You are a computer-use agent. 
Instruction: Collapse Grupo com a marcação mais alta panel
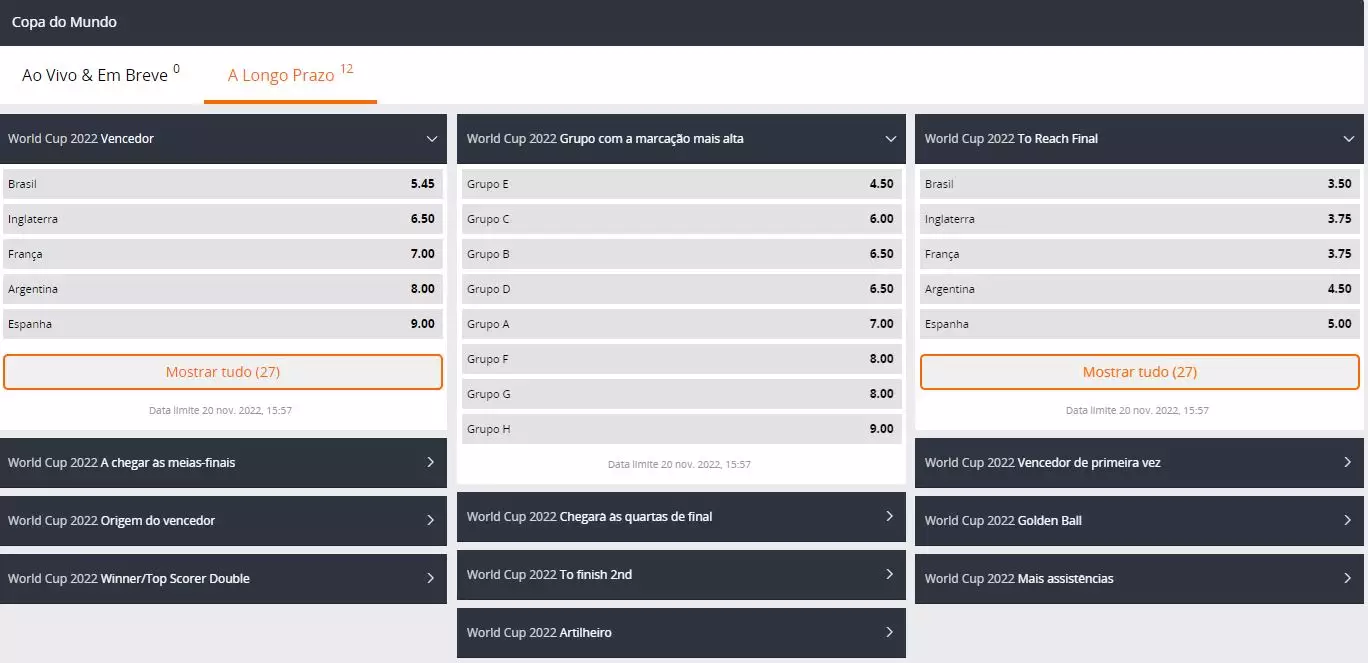pos(890,139)
